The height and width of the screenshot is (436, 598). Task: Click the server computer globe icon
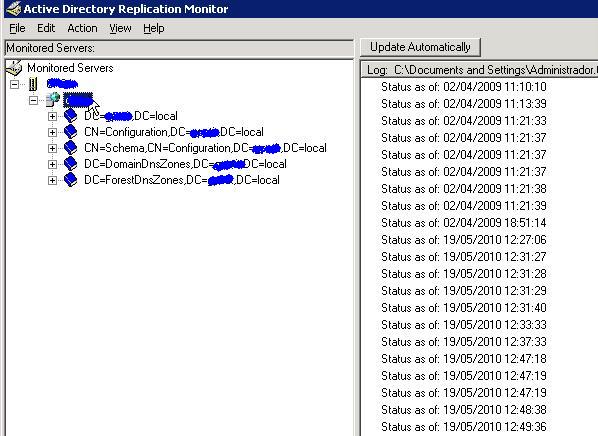click(x=53, y=100)
